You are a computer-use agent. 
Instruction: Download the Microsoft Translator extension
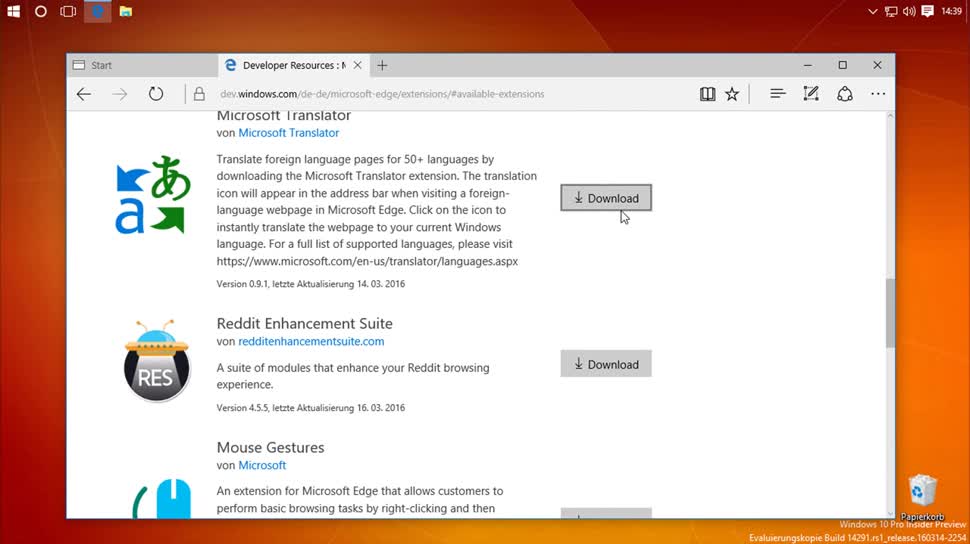click(x=606, y=198)
